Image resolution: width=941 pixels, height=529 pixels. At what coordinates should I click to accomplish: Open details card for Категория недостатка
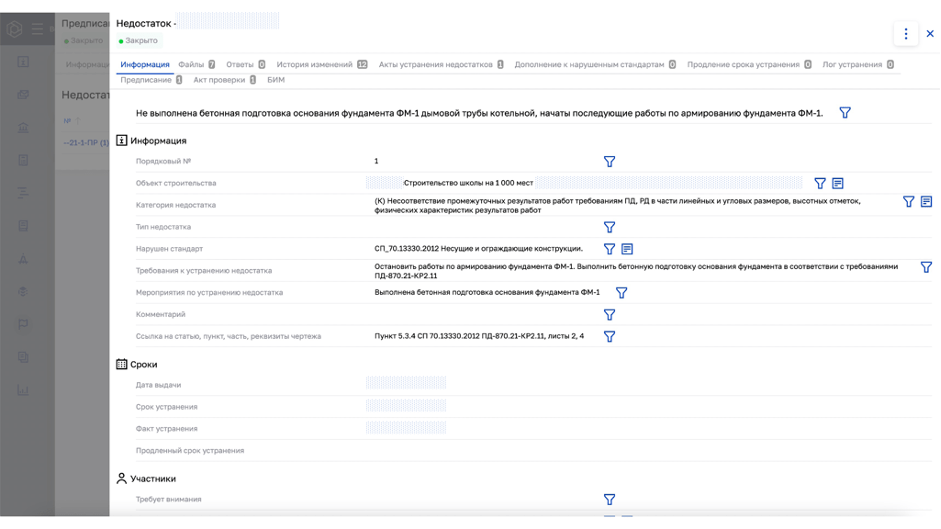tap(926, 201)
